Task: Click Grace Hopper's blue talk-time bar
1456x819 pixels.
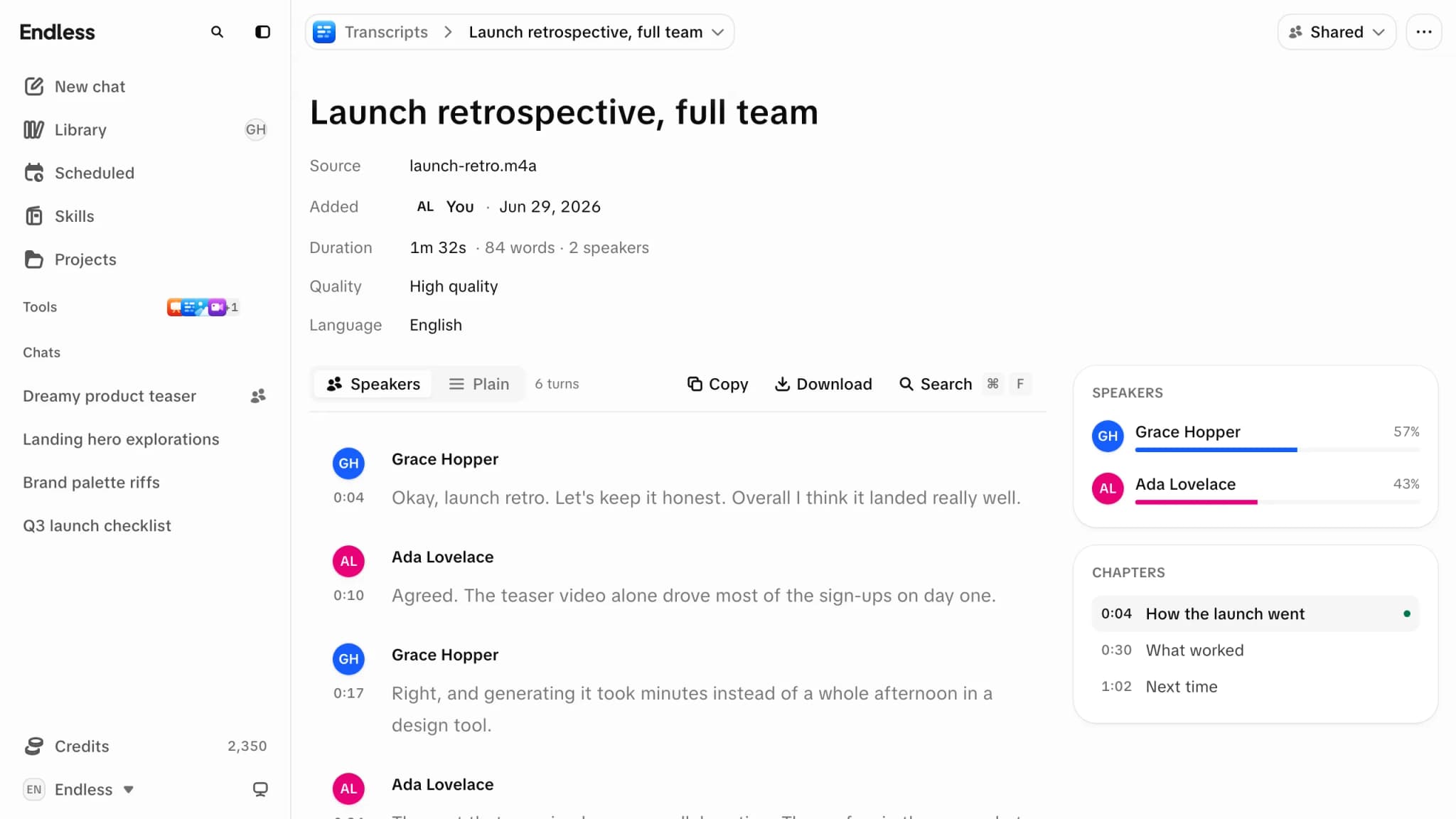Action: point(1216,450)
